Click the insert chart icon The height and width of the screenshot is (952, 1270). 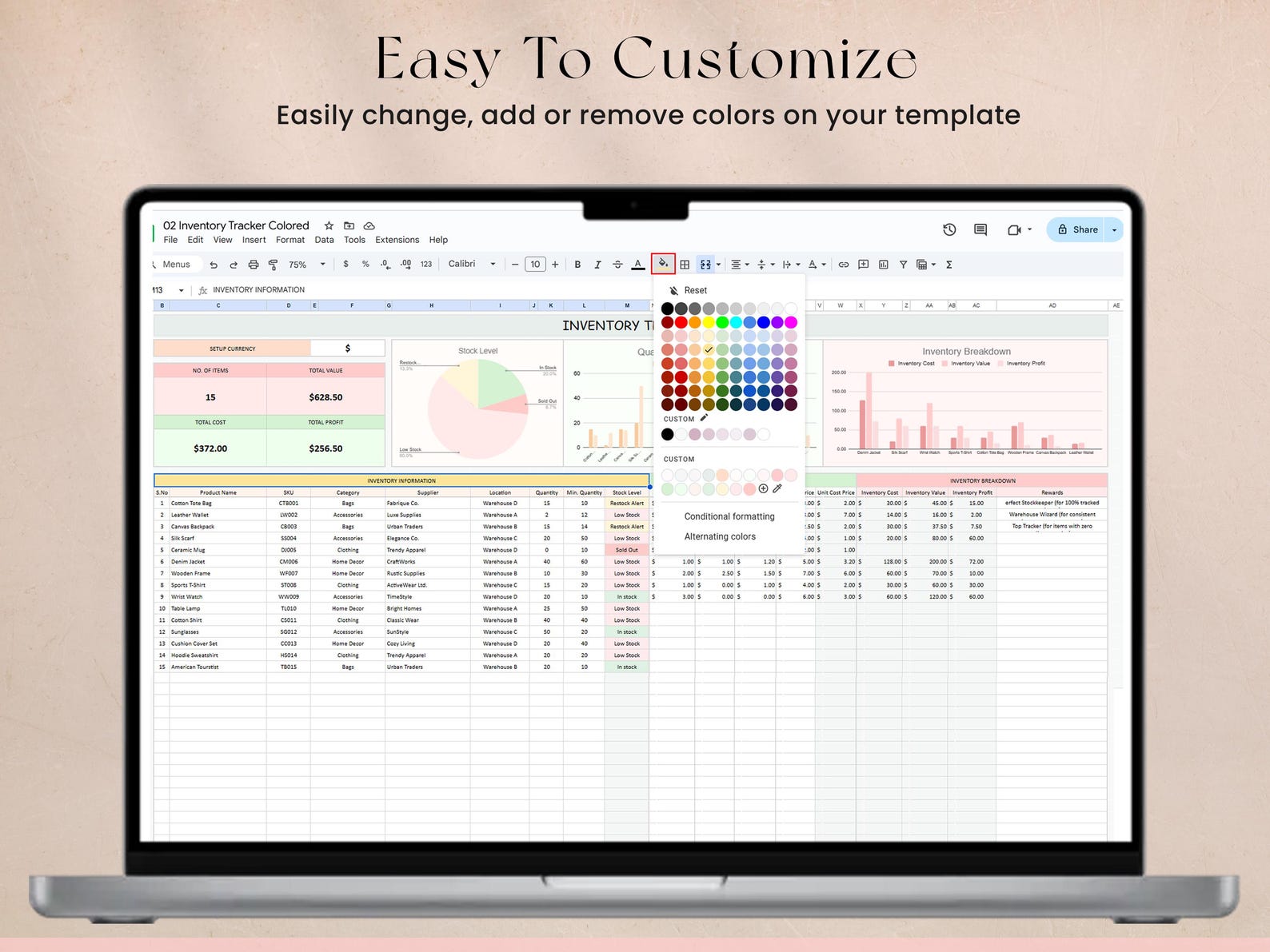coord(883,265)
